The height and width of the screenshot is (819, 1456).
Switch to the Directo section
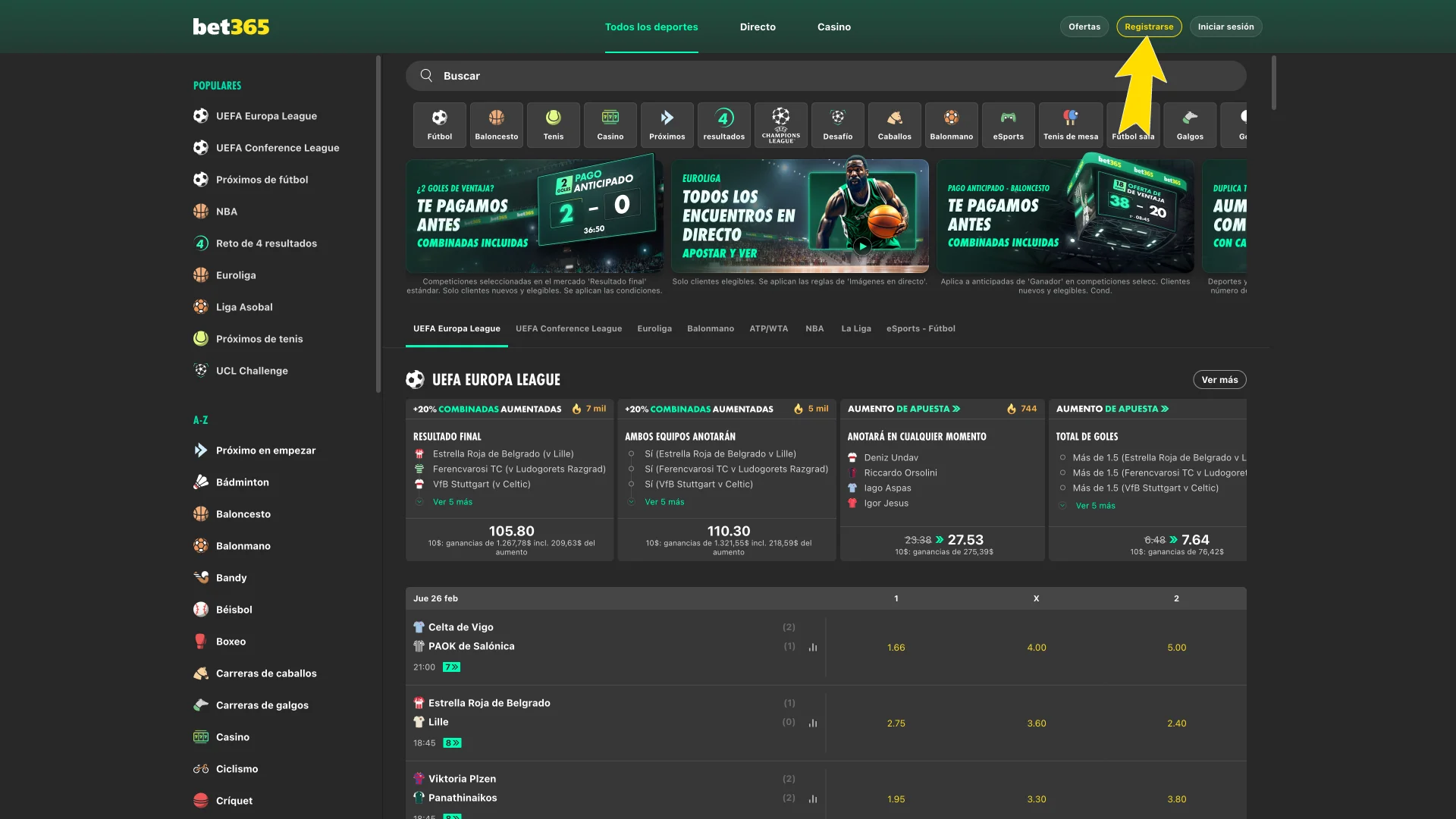[x=758, y=27]
